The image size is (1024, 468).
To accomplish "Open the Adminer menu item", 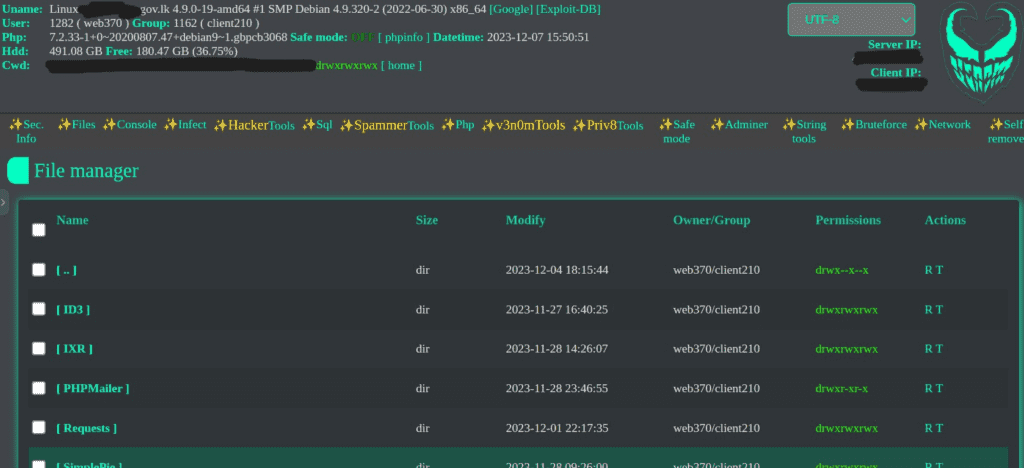I will [x=739, y=125].
